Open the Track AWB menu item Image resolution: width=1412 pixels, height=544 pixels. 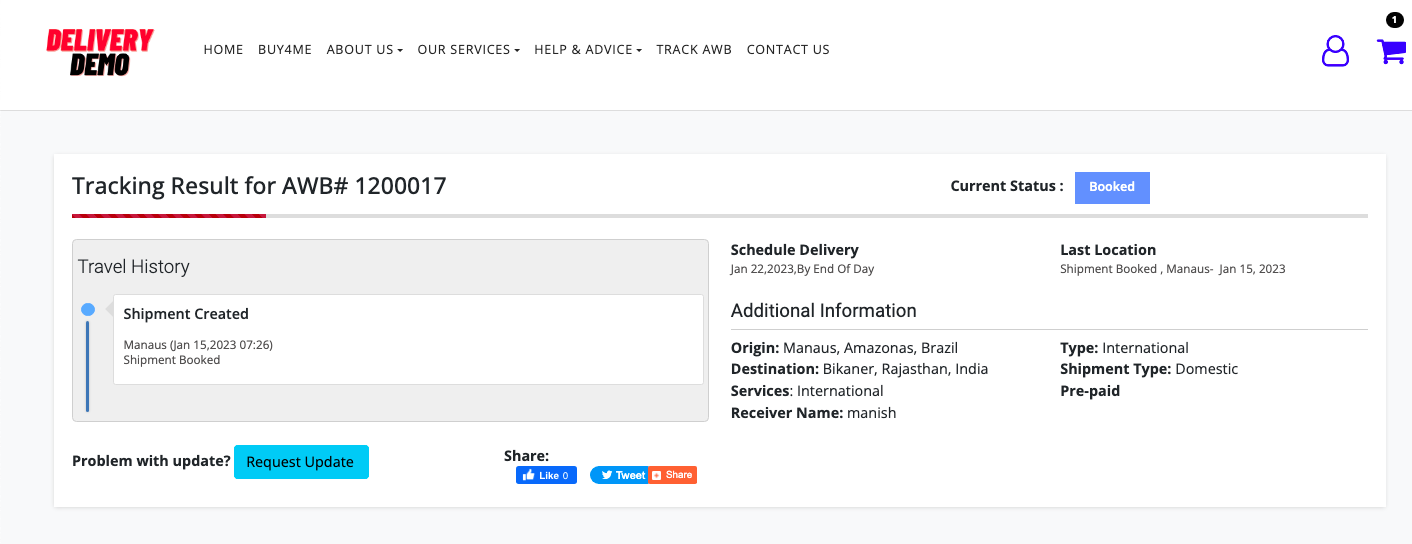[x=694, y=49]
